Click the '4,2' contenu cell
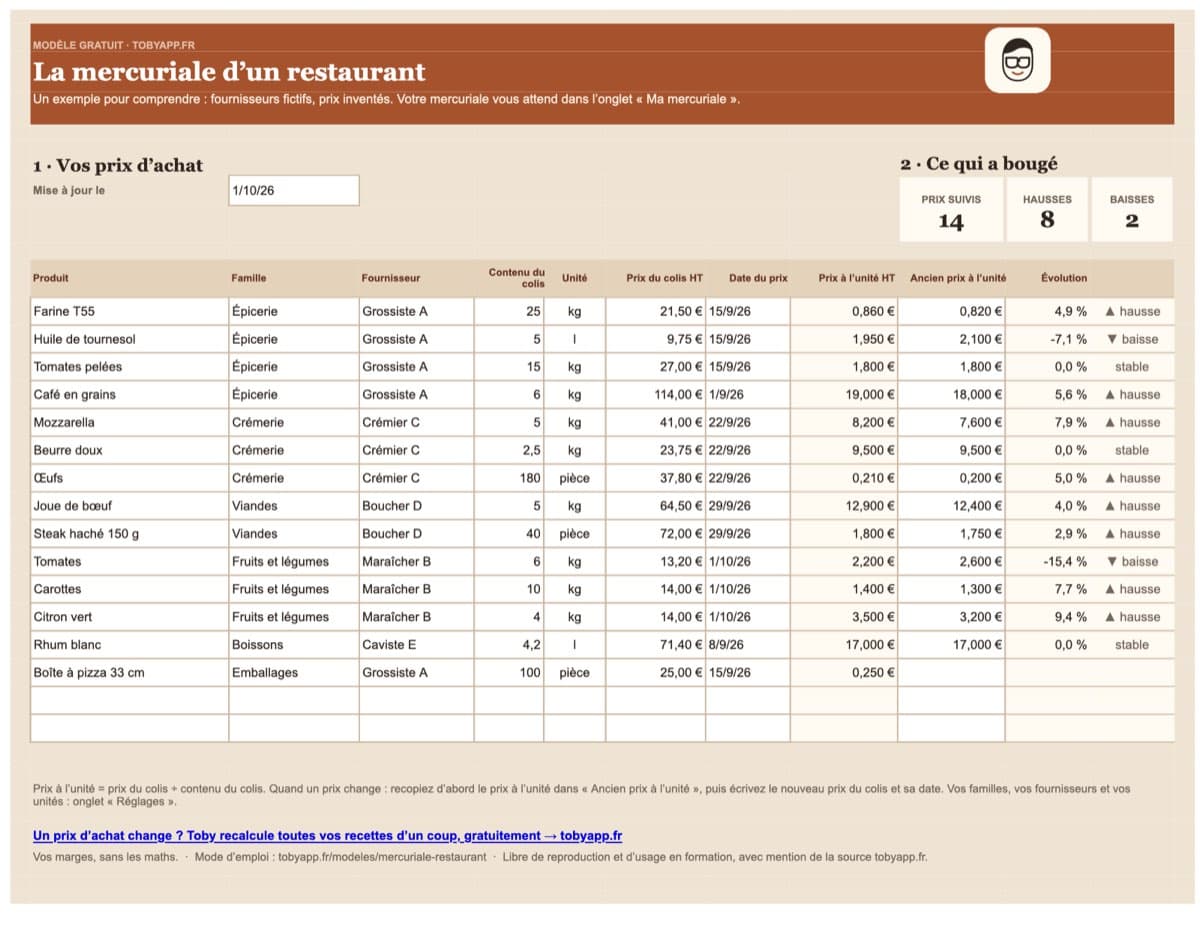Viewport: 1200px width, 931px height. 509,645
